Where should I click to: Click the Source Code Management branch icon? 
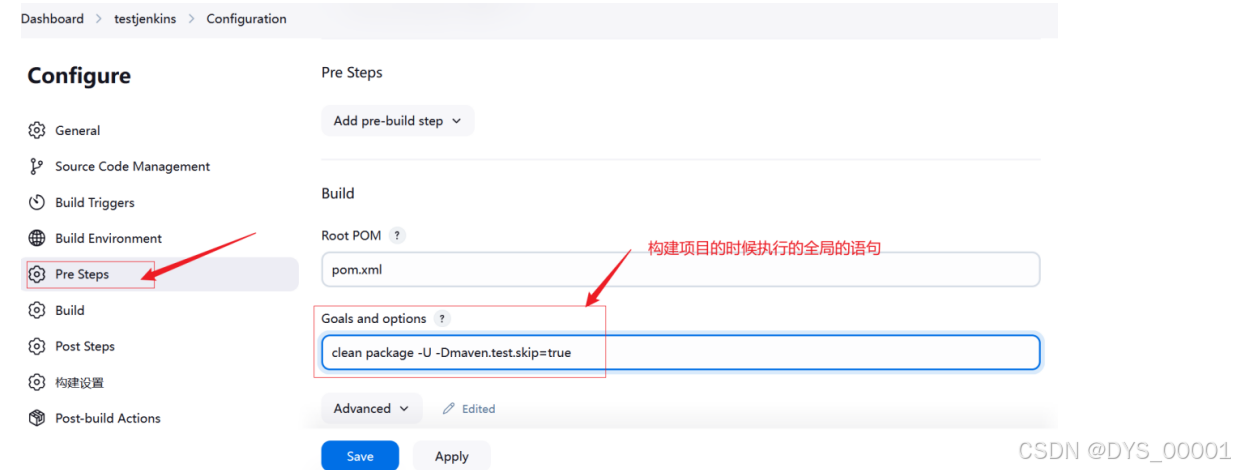coord(37,166)
